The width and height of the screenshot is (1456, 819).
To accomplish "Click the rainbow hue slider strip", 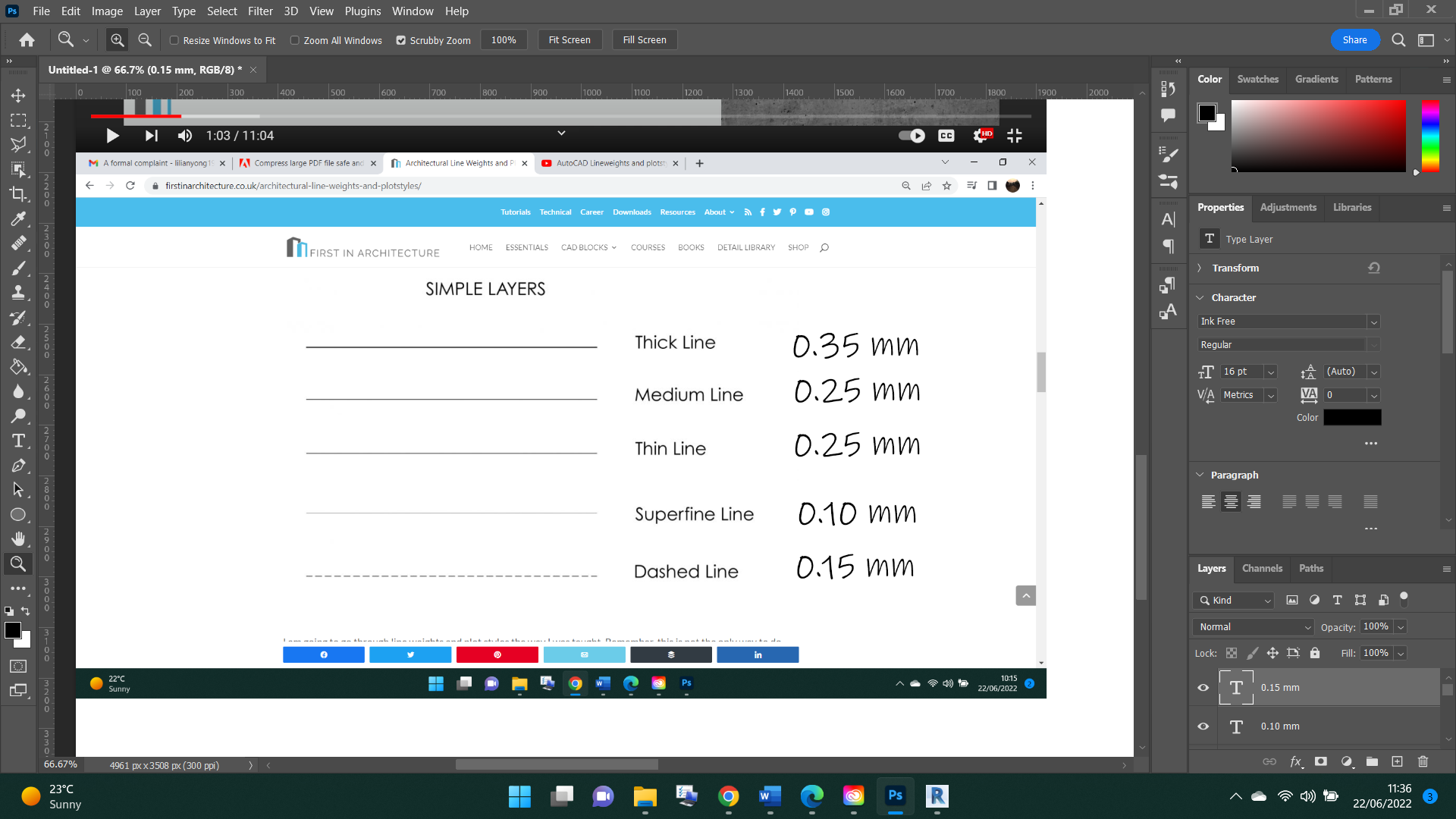I will pos(1430,136).
